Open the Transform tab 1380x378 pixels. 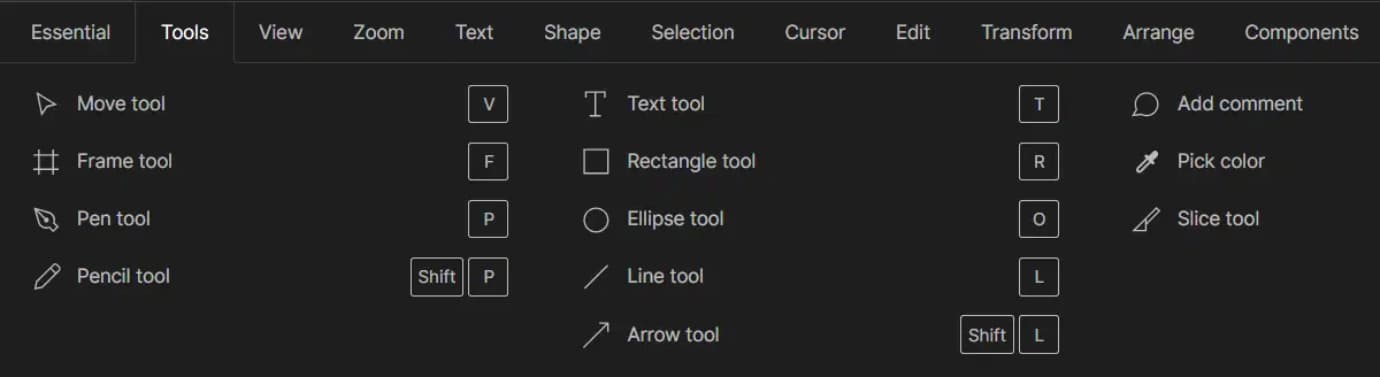point(1027,32)
